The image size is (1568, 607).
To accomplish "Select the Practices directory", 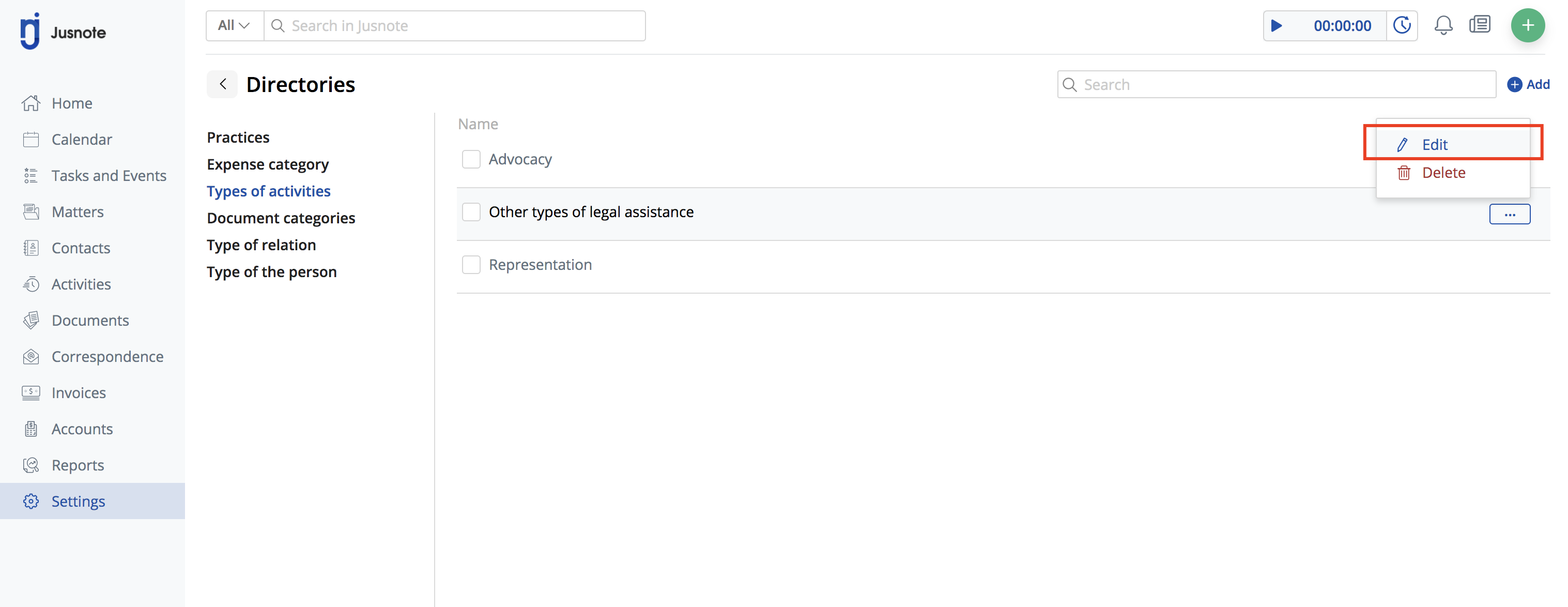I will pos(238,138).
